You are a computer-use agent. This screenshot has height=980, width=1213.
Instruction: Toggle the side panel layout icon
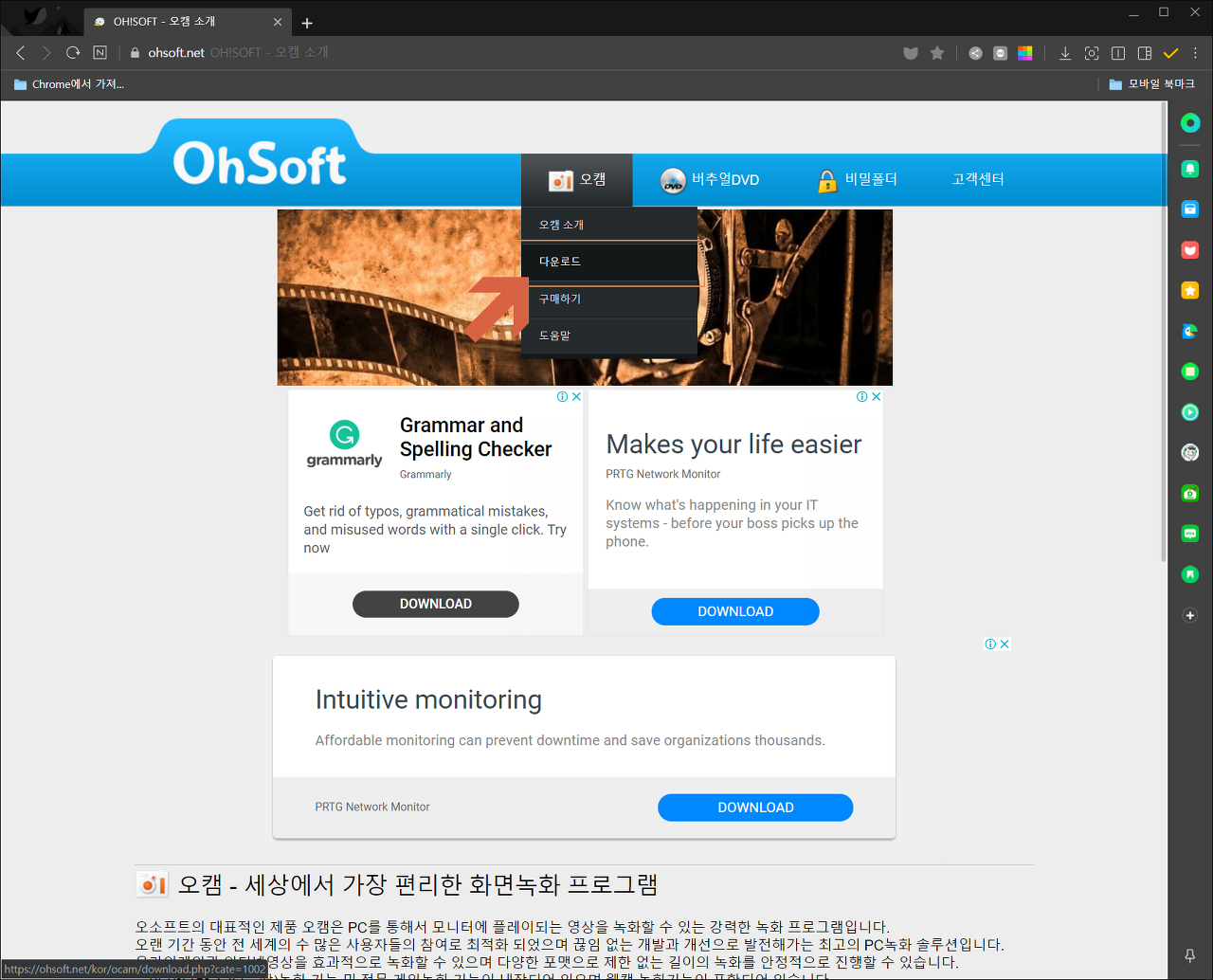pyautogui.click(x=1145, y=53)
